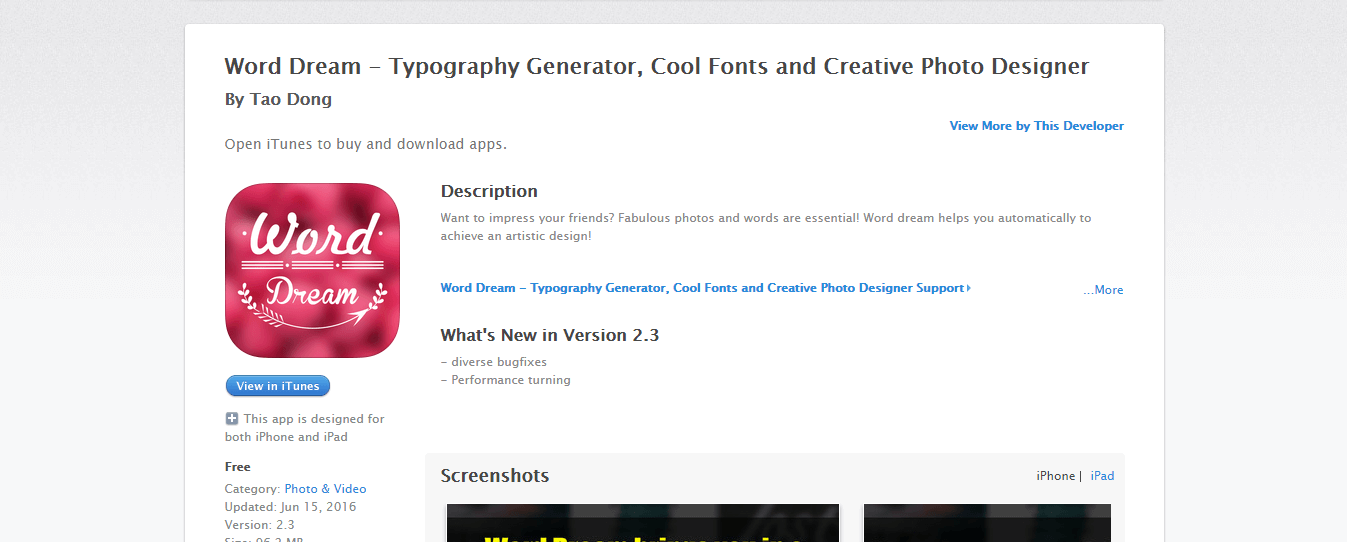Click the '– Performance turning' line
The width and height of the screenshot is (1347, 542).
[506, 380]
